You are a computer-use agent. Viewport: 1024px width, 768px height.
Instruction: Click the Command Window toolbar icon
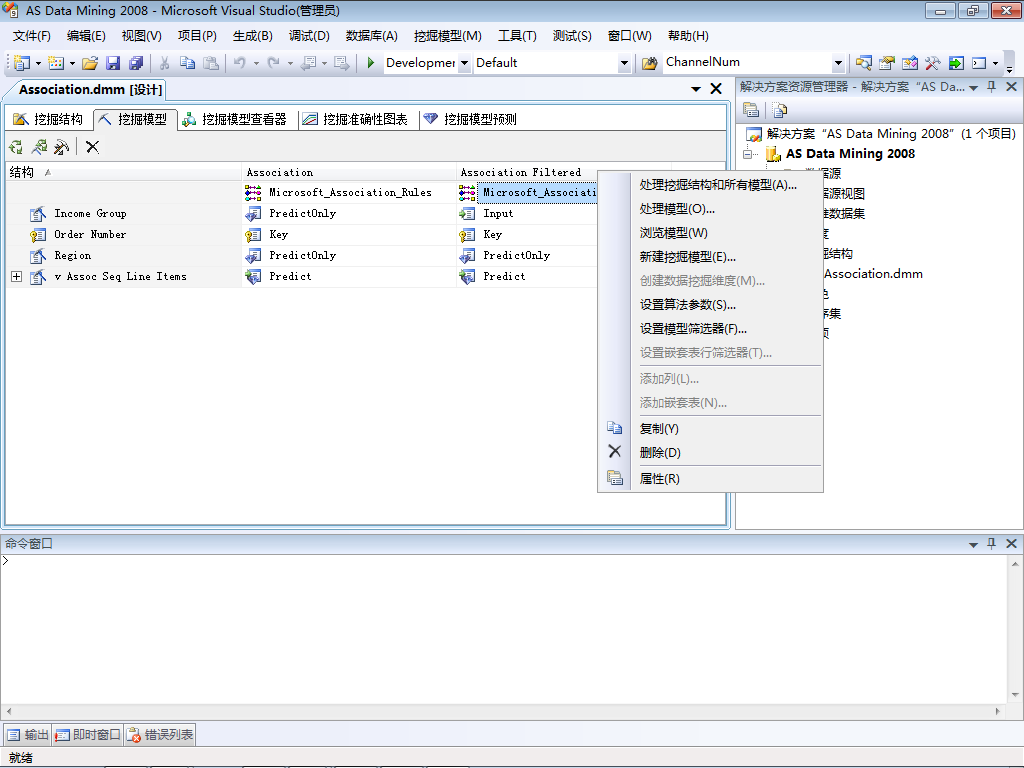pyautogui.click(x=979, y=63)
